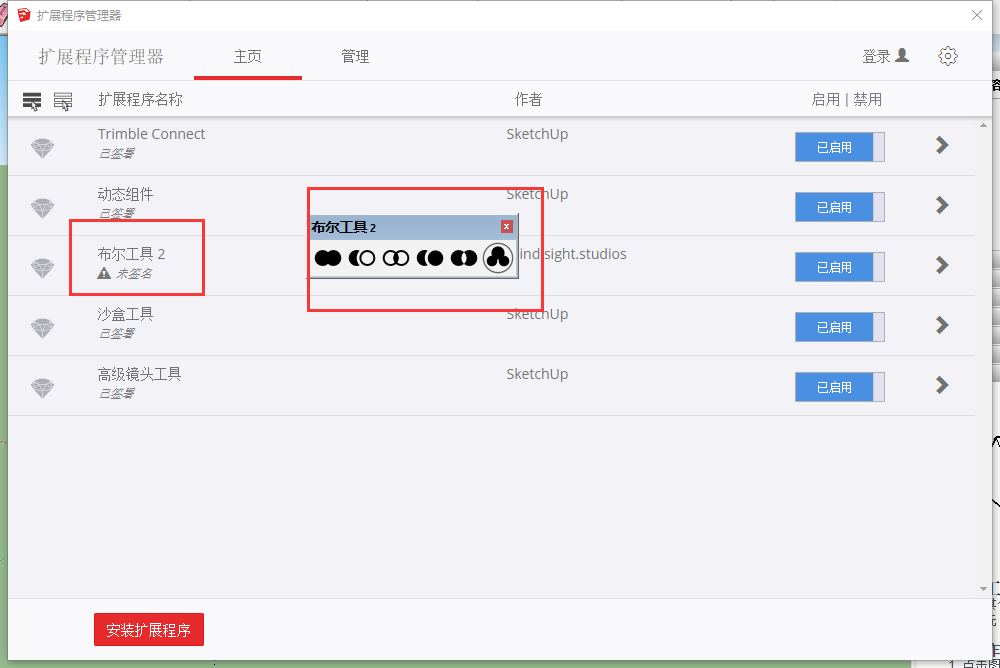Switch to the 管理 tab

tap(355, 57)
